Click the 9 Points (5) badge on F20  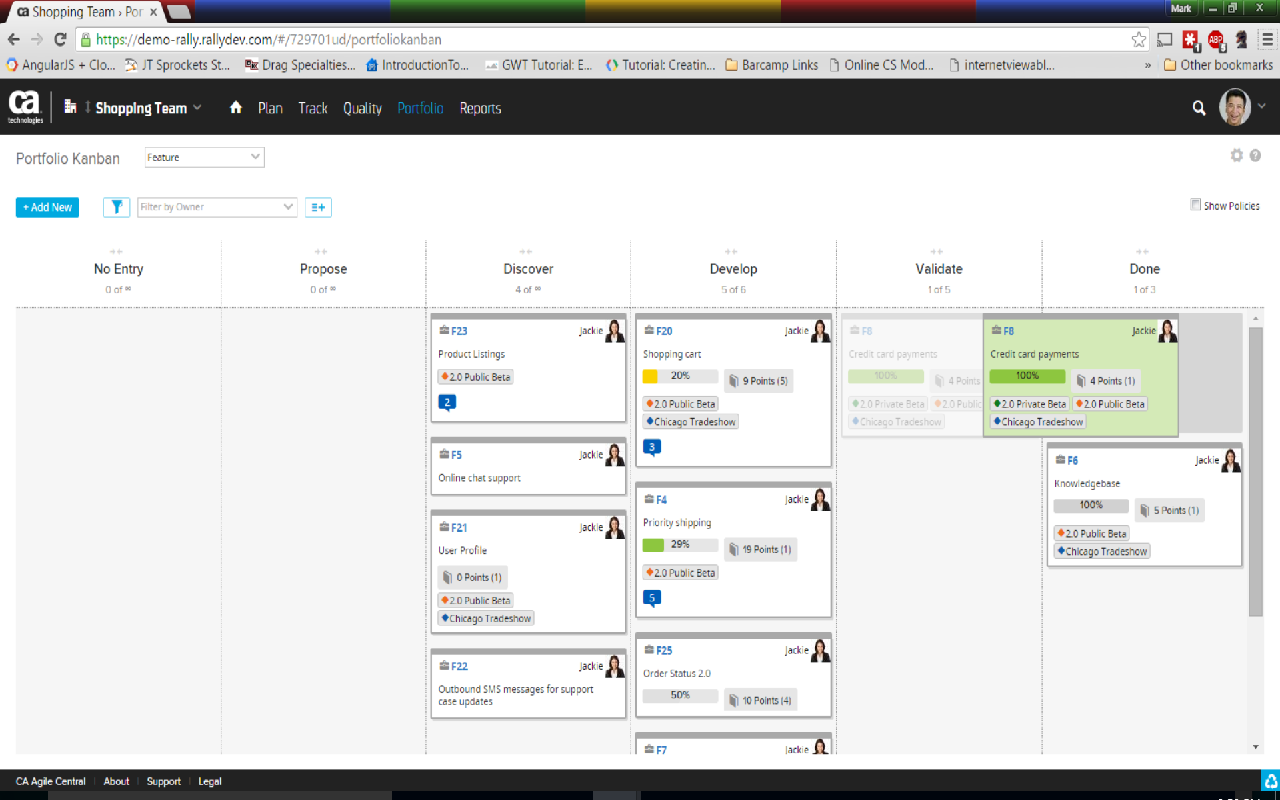(x=758, y=380)
